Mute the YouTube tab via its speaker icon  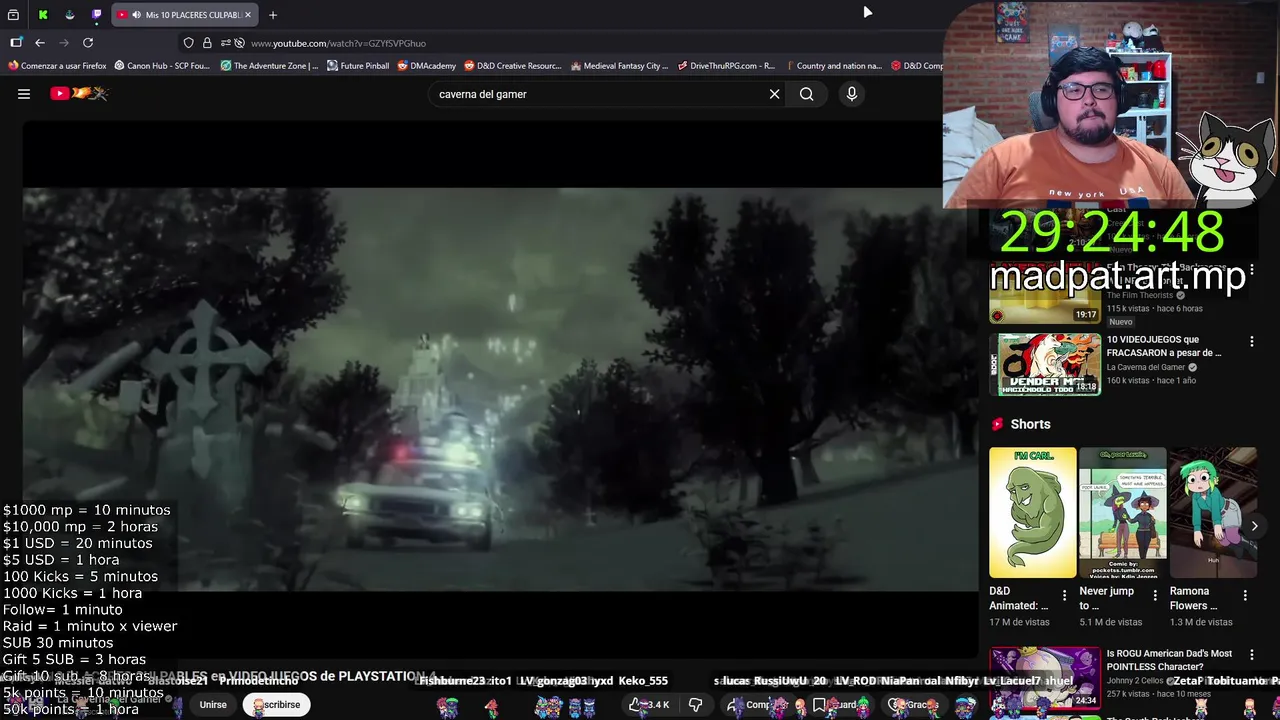tap(136, 15)
